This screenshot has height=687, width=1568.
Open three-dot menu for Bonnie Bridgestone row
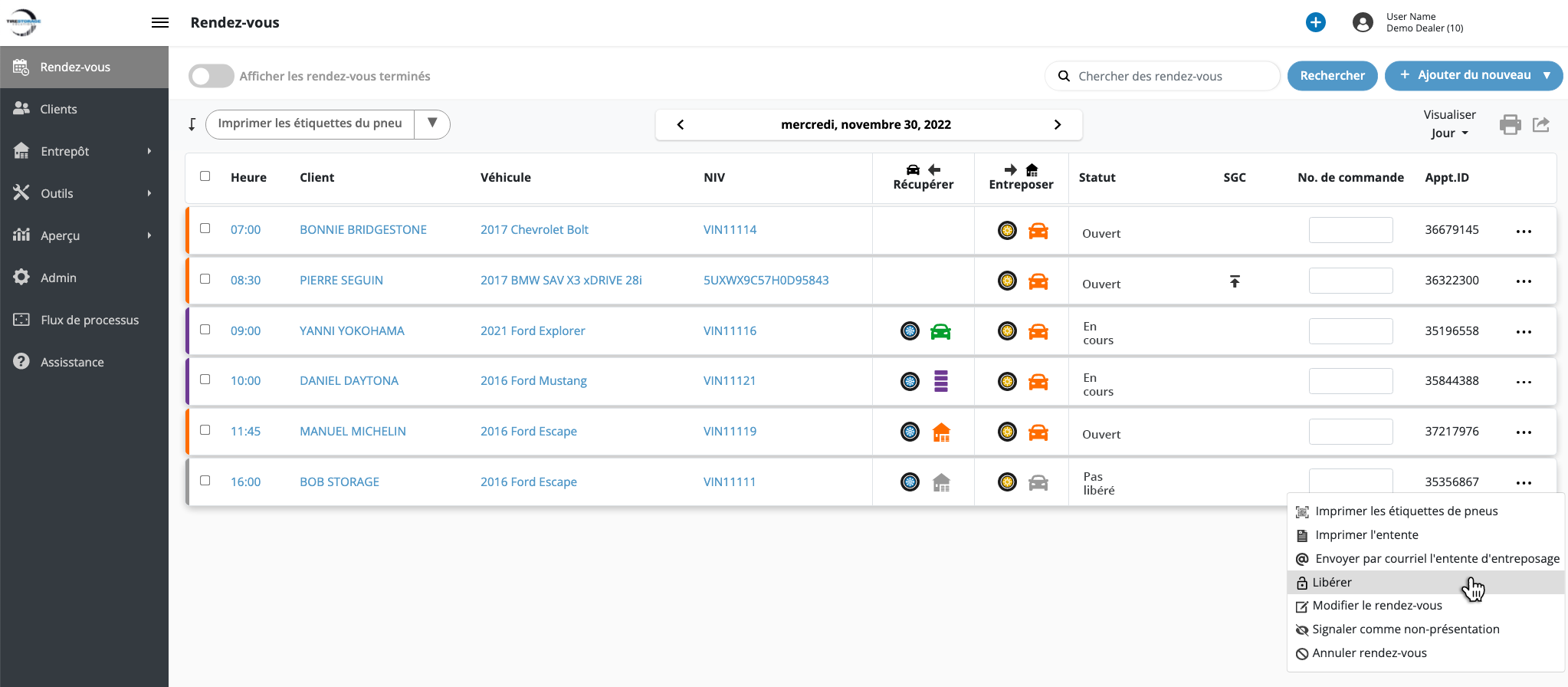(1524, 232)
